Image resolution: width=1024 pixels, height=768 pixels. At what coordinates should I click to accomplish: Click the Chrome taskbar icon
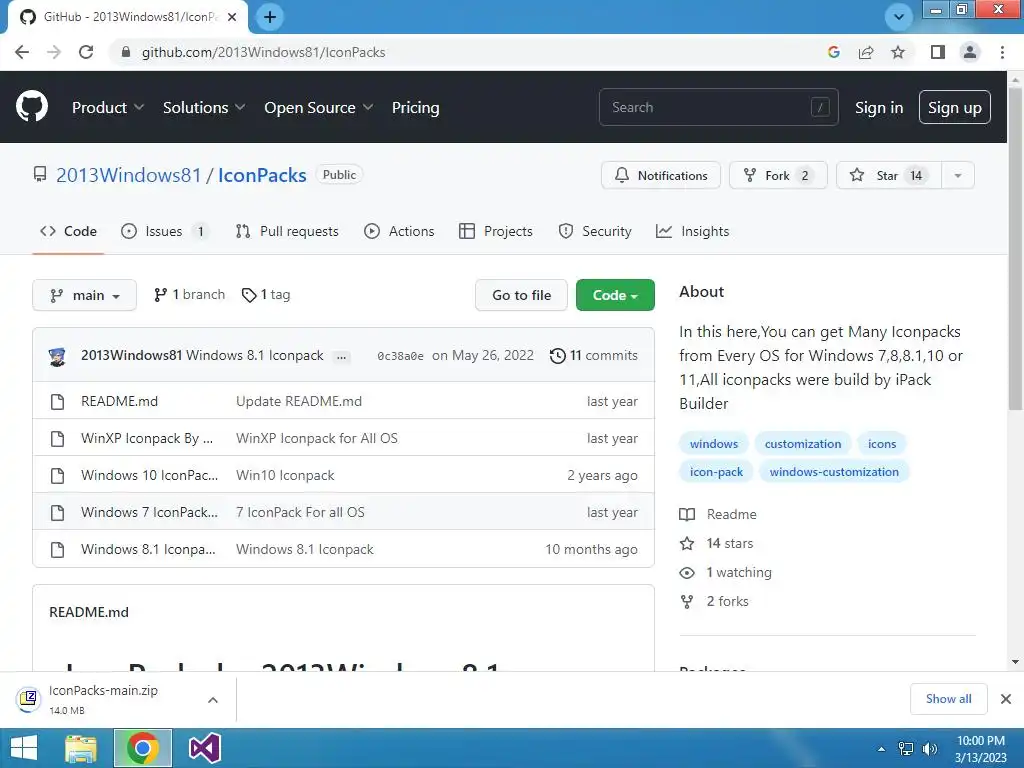click(143, 748)
